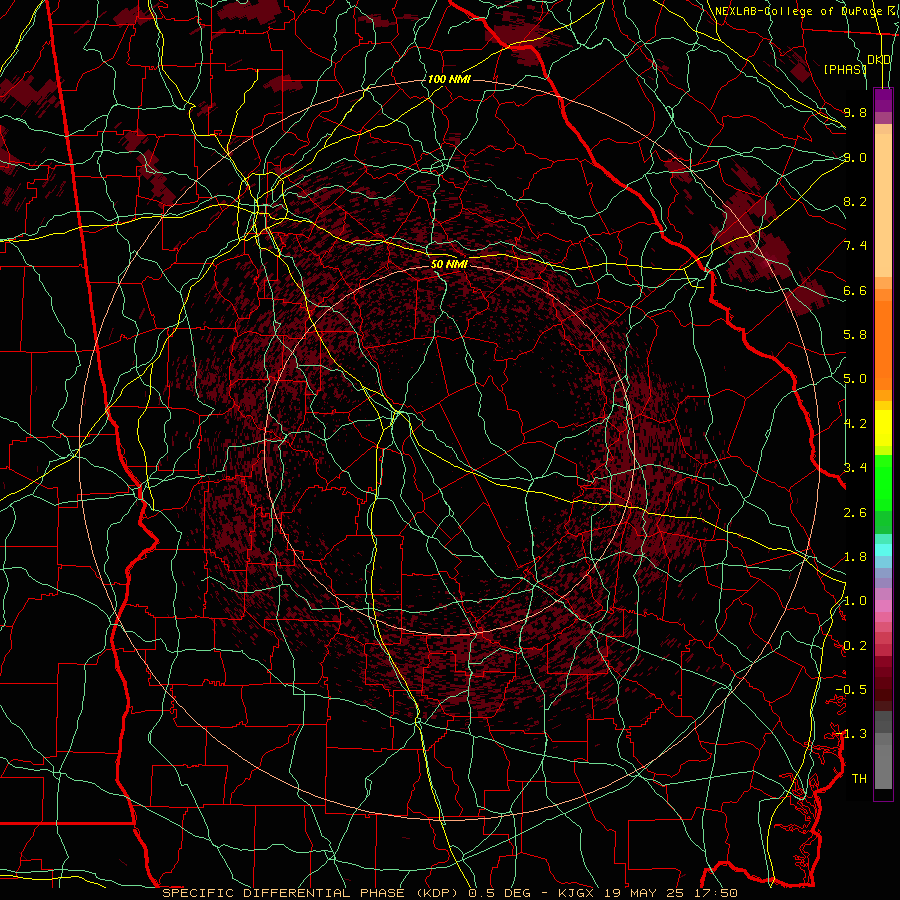Viewport: 900px width, 900px height.
Task: Click the 19 MAY 25 17:50 timestamp
Action: click(x=672, y=893)
